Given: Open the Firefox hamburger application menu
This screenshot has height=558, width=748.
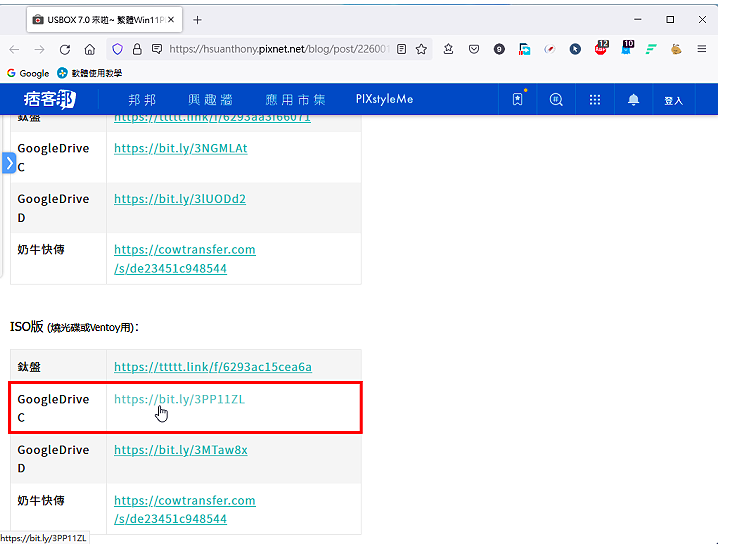Looking at the screenshot, I should pos(702,49).
